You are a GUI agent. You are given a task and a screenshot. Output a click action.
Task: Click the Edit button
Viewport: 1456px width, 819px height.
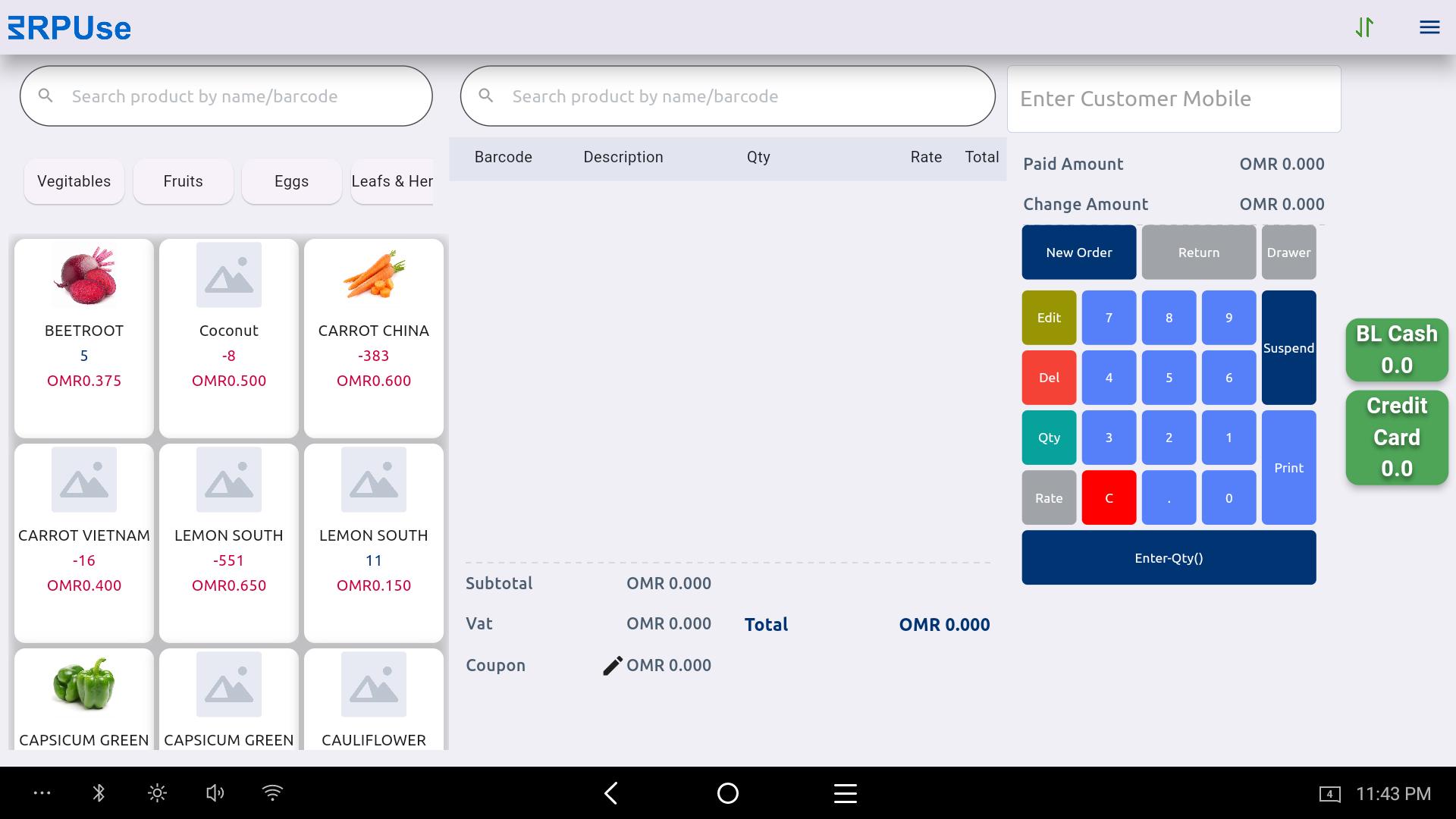point(1049,318)
